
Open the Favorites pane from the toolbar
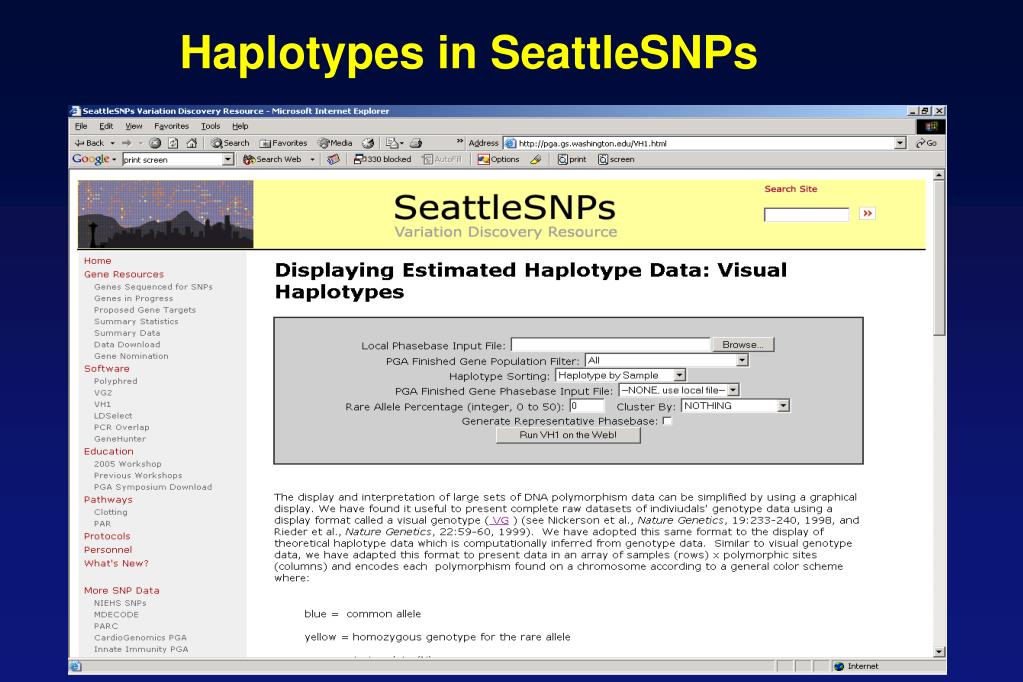pos(283,143)
